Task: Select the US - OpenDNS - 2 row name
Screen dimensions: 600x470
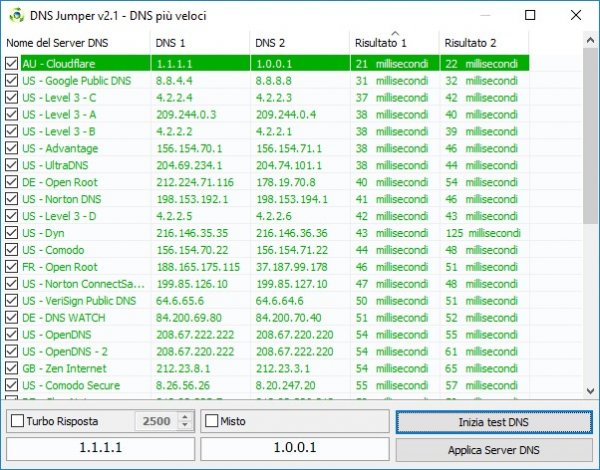Action: tap(65, 351)
